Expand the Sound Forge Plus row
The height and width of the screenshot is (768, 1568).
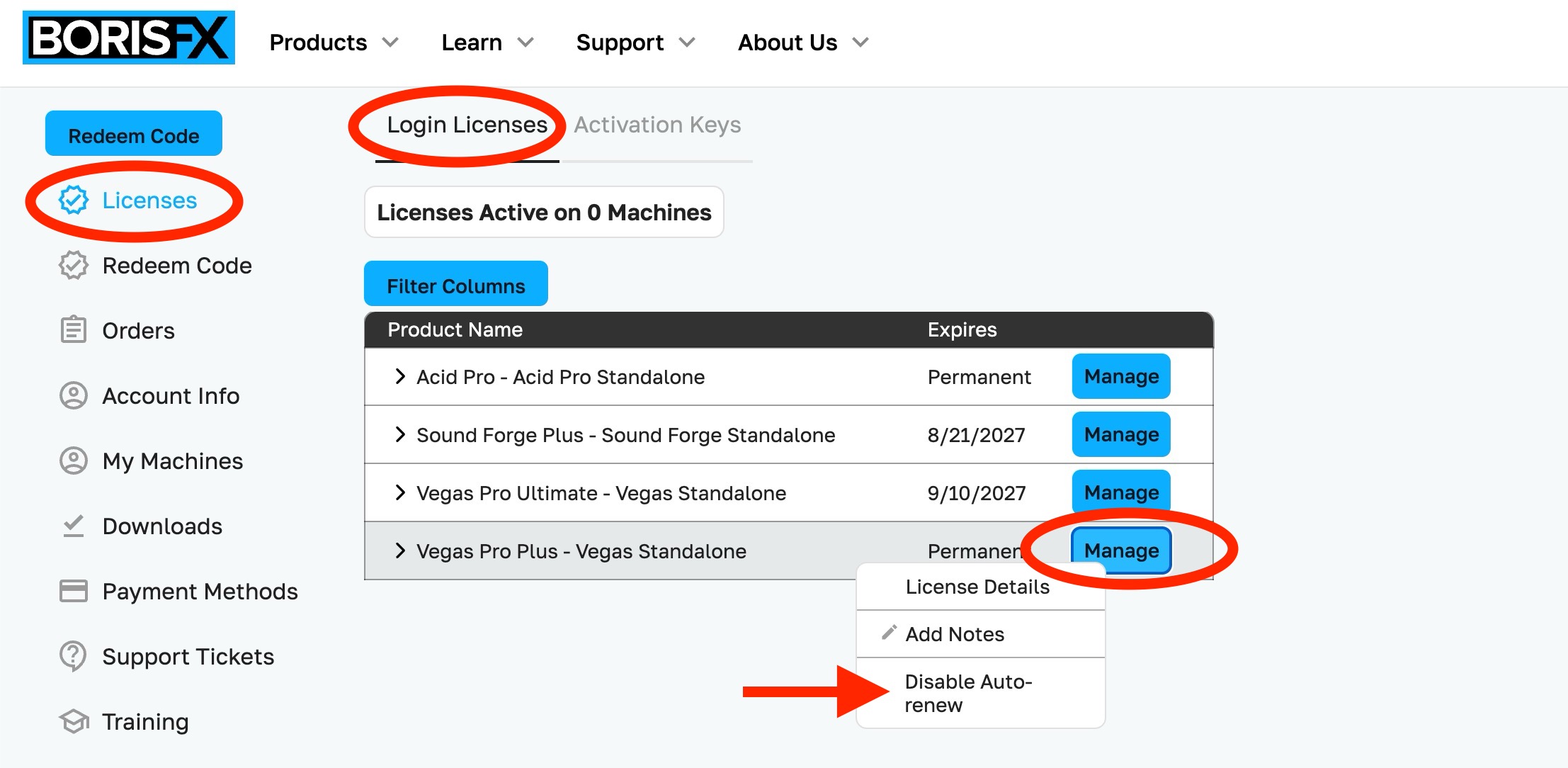400,434
